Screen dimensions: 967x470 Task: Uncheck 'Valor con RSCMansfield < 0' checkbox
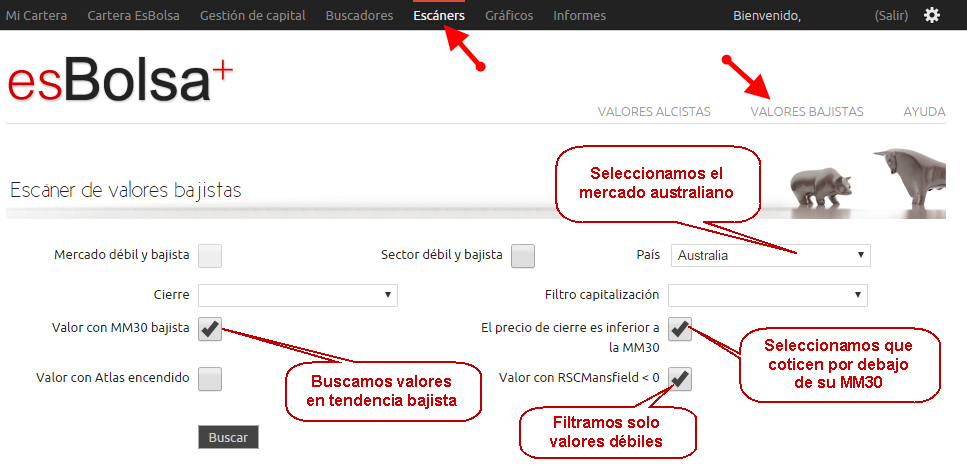(680, 379)
